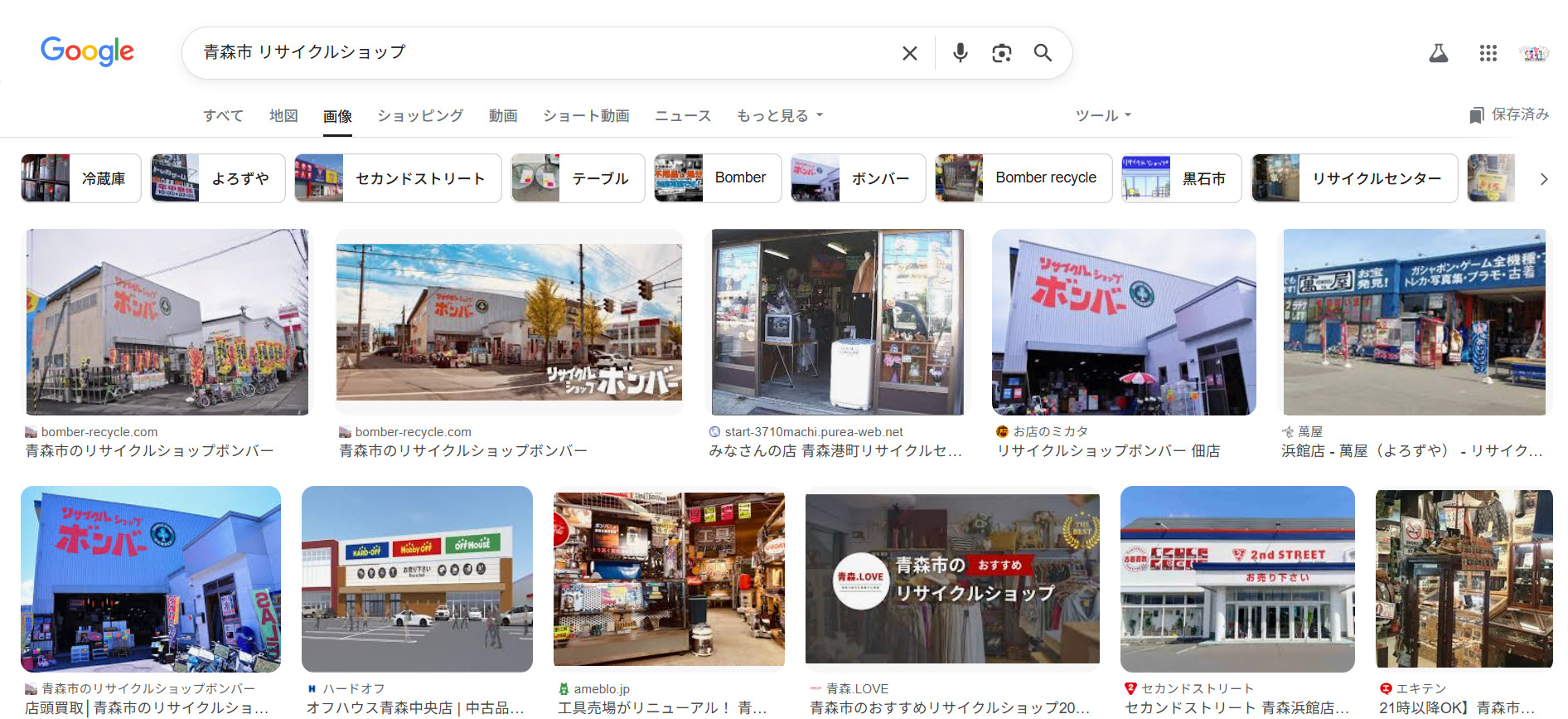
Task: Open Google Lens image search icon
Action: pyautogui.click(x=1001, y=53)
